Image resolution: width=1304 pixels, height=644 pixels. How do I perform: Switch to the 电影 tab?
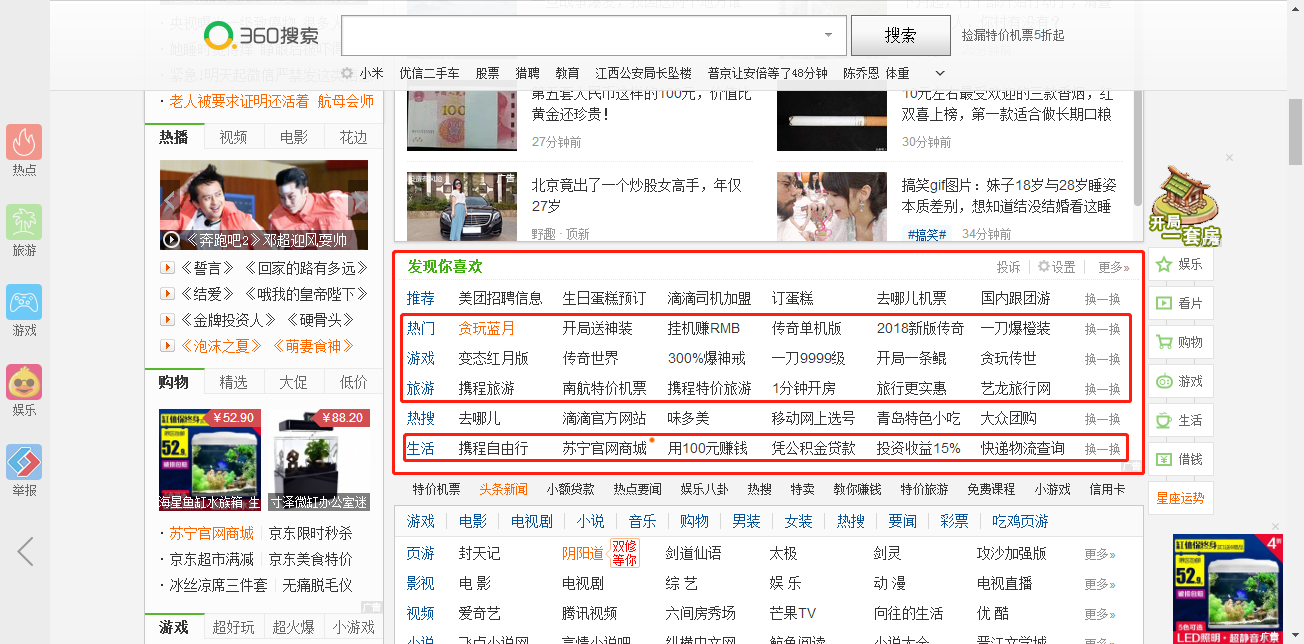click(294, 137)
